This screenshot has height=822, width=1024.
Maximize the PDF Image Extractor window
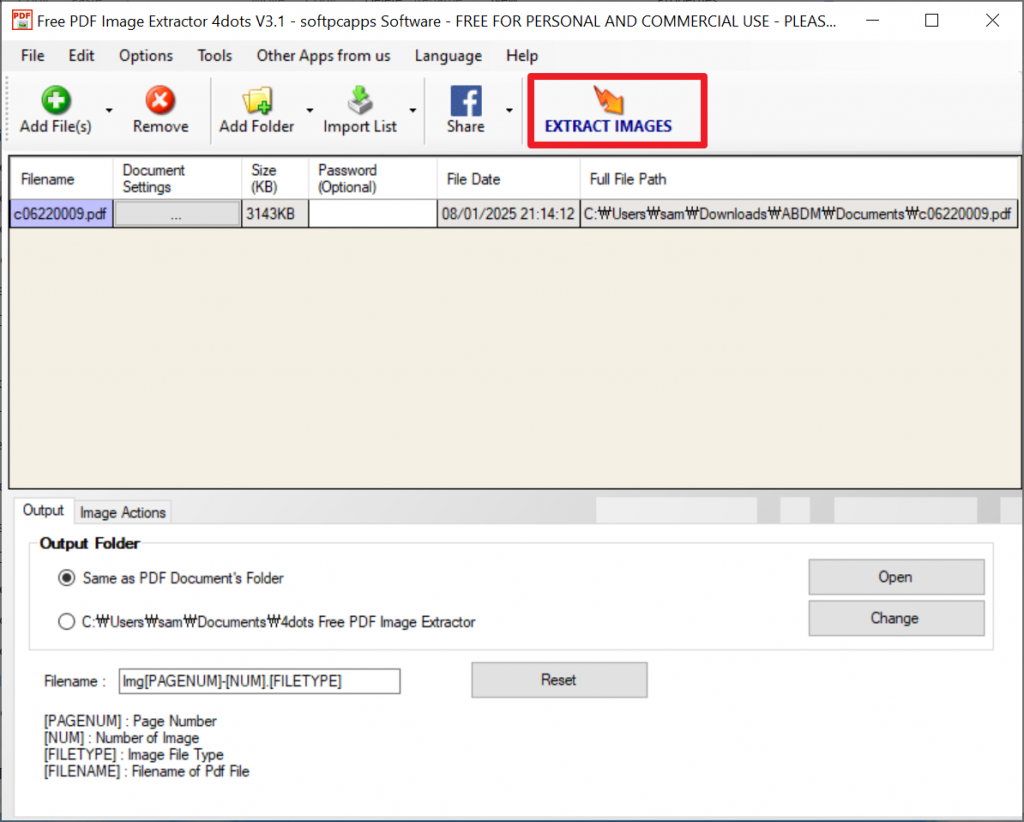pyautogui.click(x=932, y=20)
